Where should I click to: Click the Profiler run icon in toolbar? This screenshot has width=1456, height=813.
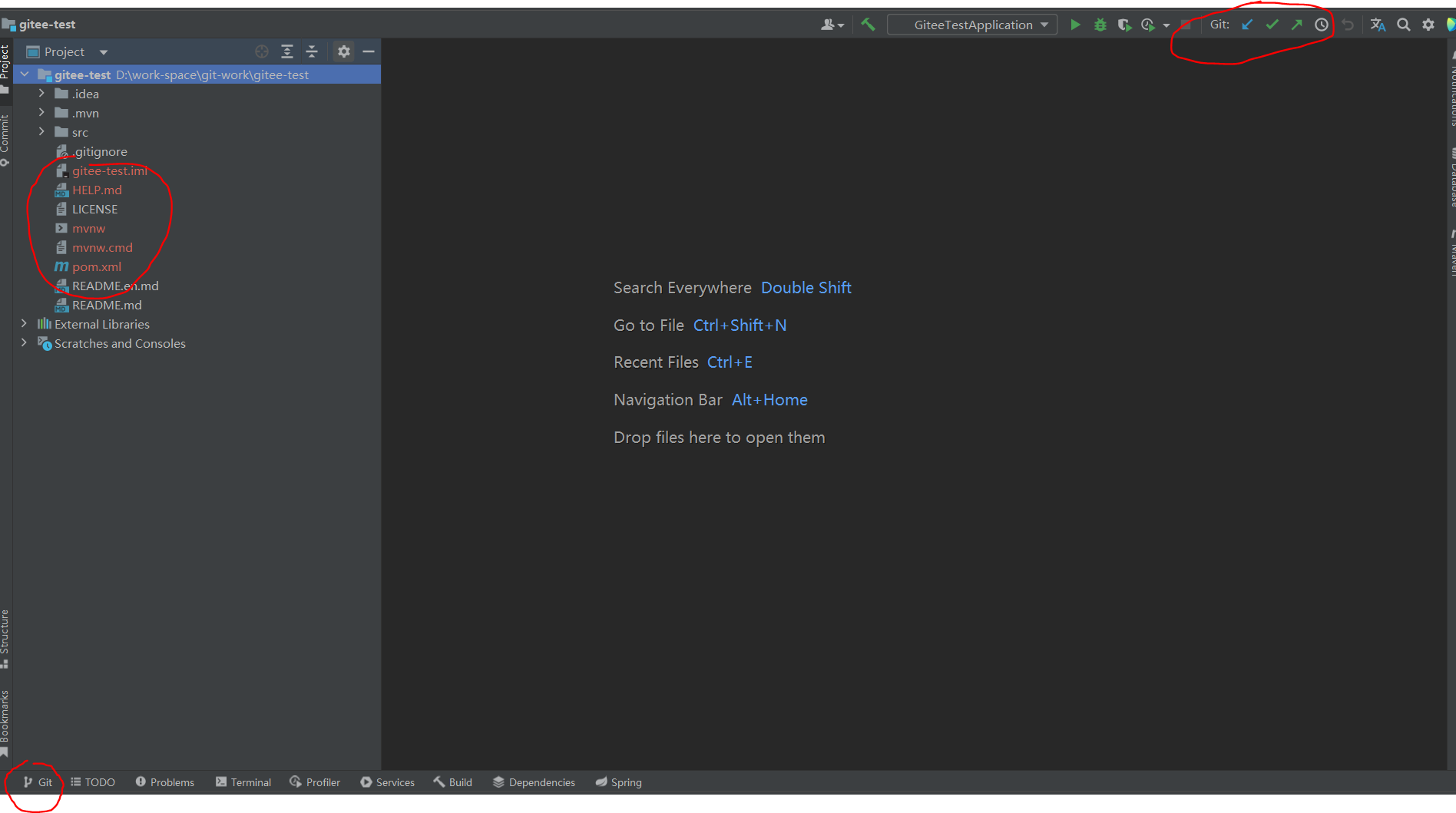[x=1148, y=25]
